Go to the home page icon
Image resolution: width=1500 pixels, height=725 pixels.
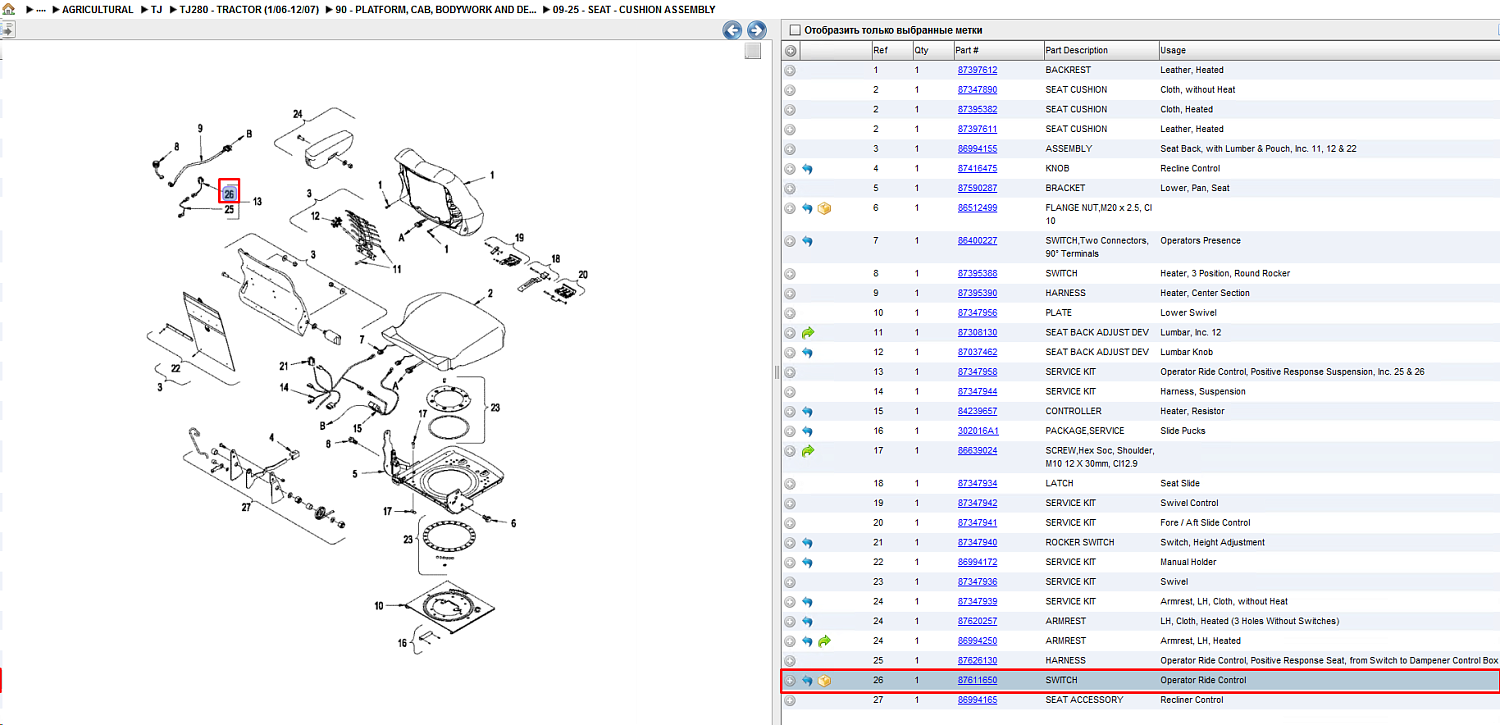[x=8, y=9]
